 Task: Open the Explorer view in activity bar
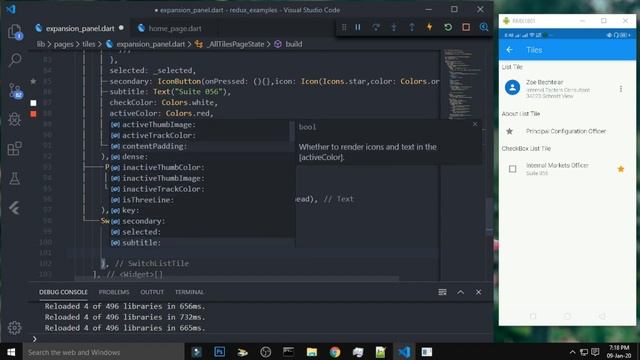15,32
